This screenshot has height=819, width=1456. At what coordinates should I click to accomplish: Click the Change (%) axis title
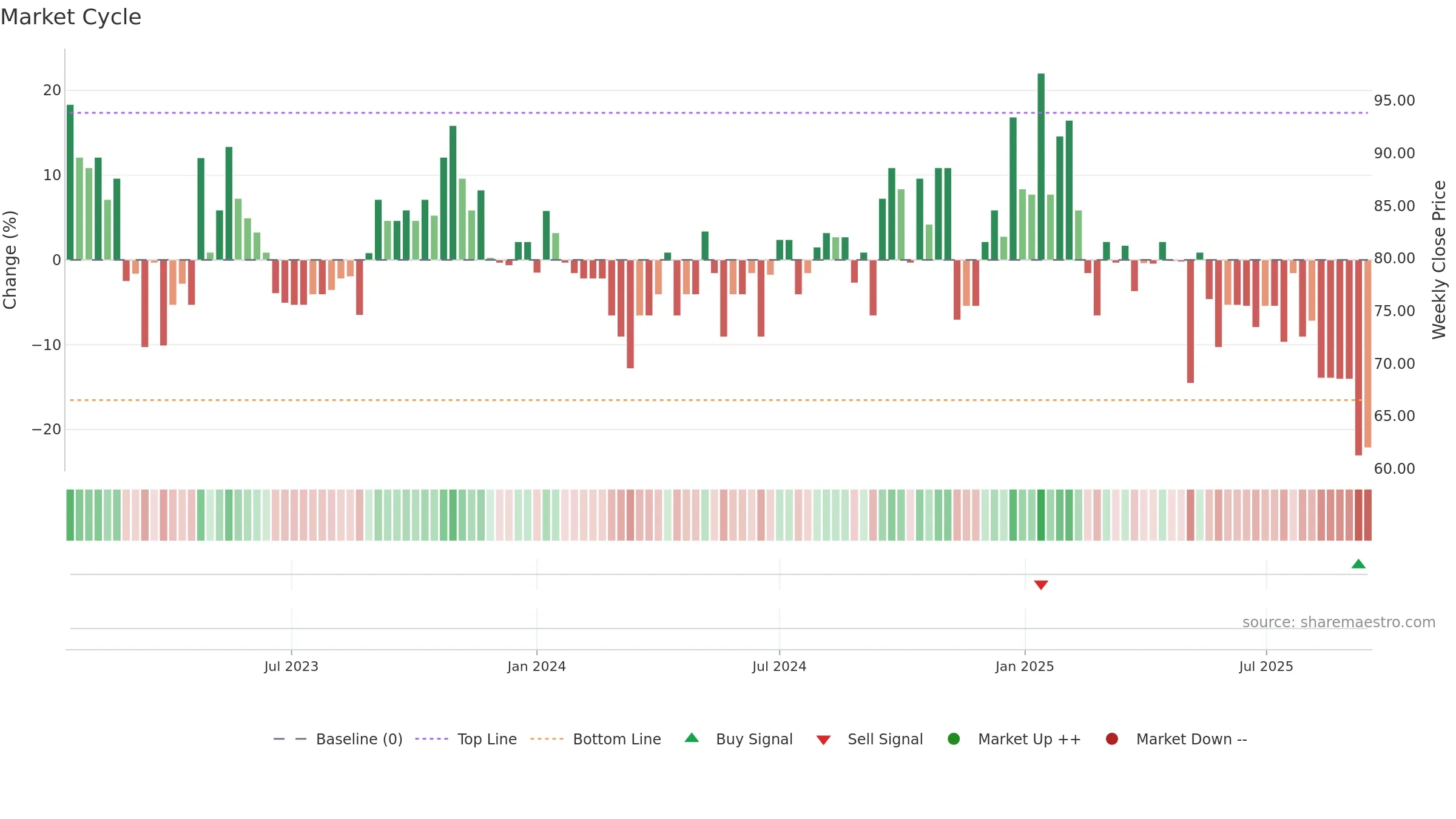(x=10, y=260)
